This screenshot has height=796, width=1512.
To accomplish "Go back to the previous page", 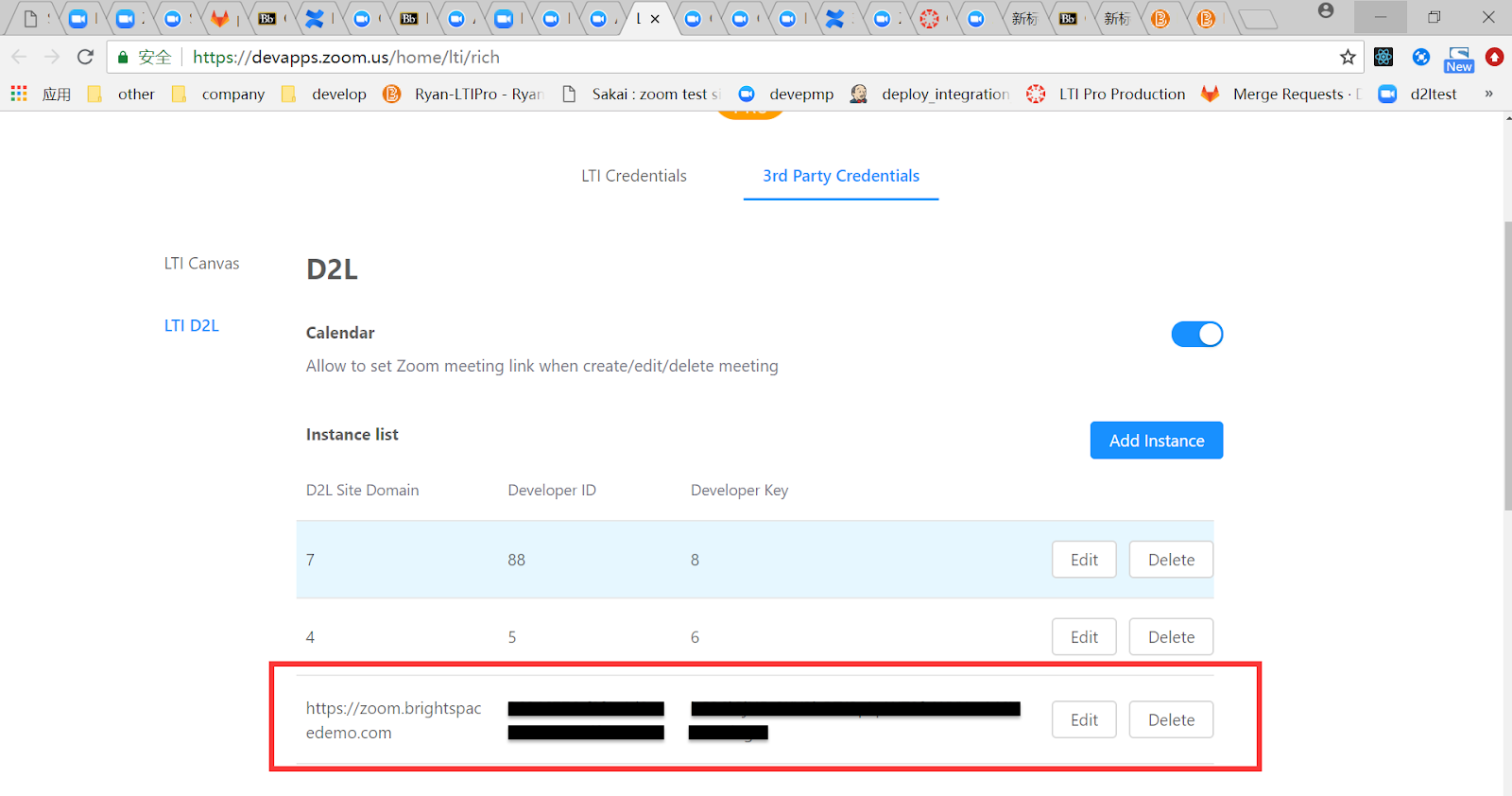I will (x=19, y=57).
